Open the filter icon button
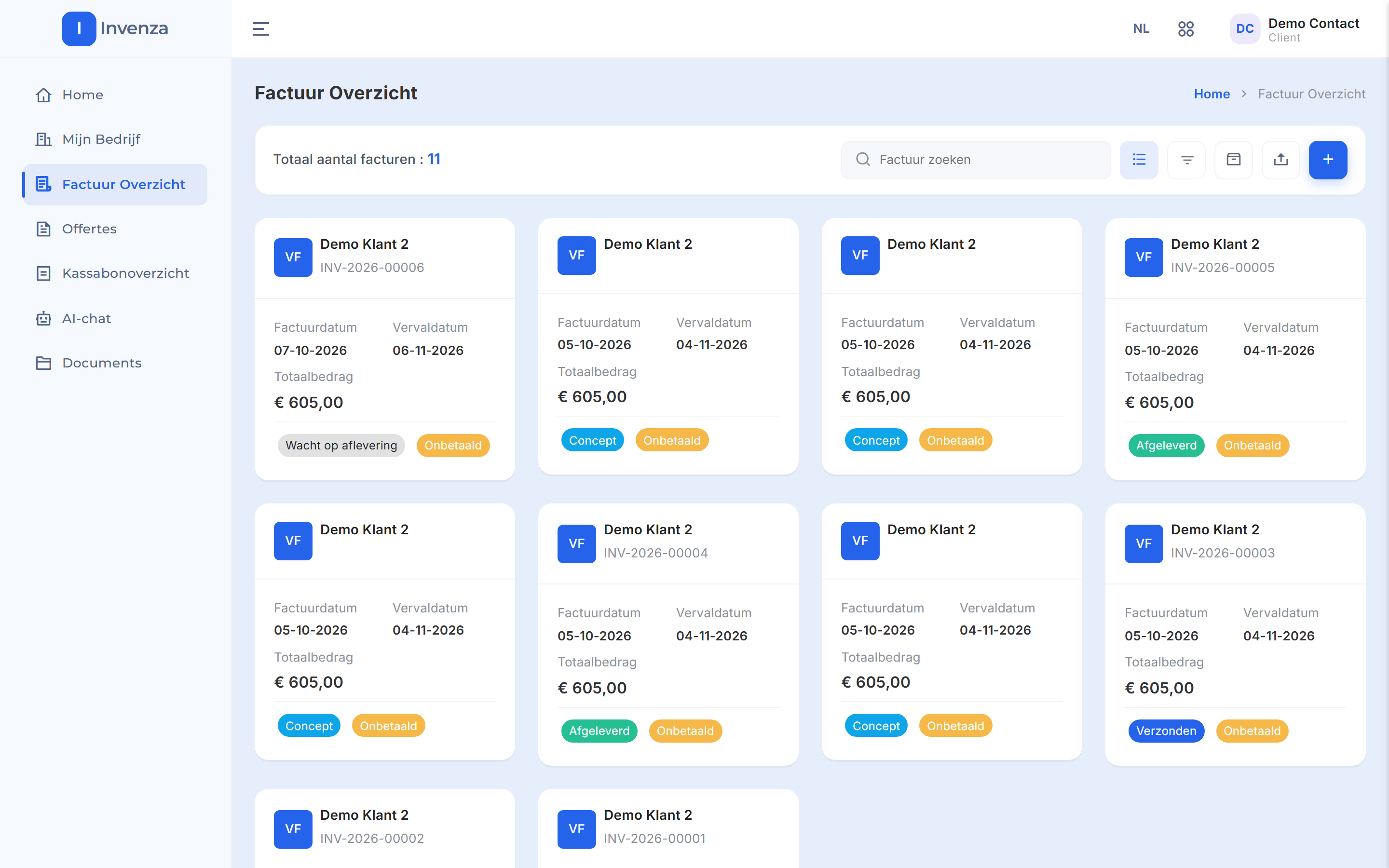1389x868 pixels. [1186, 160]
